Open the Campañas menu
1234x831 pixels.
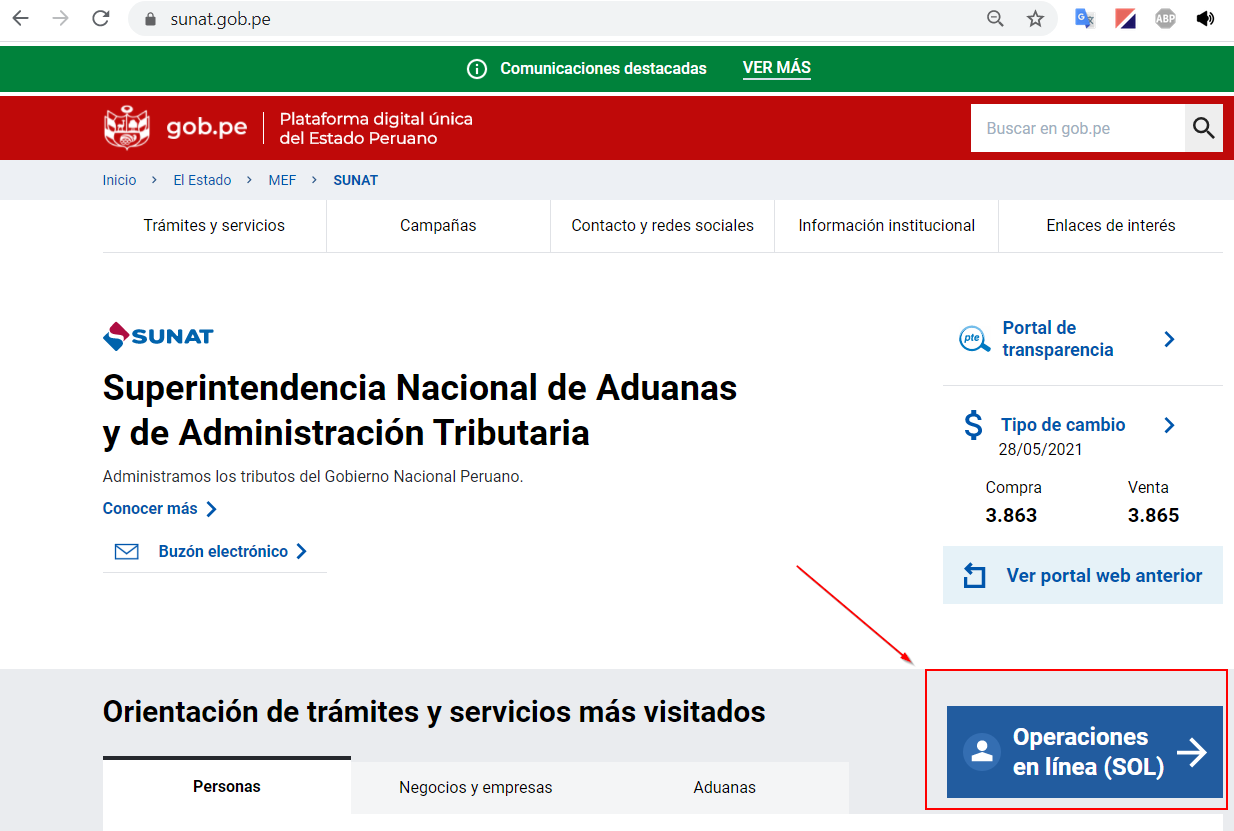[x=438, y=226]
